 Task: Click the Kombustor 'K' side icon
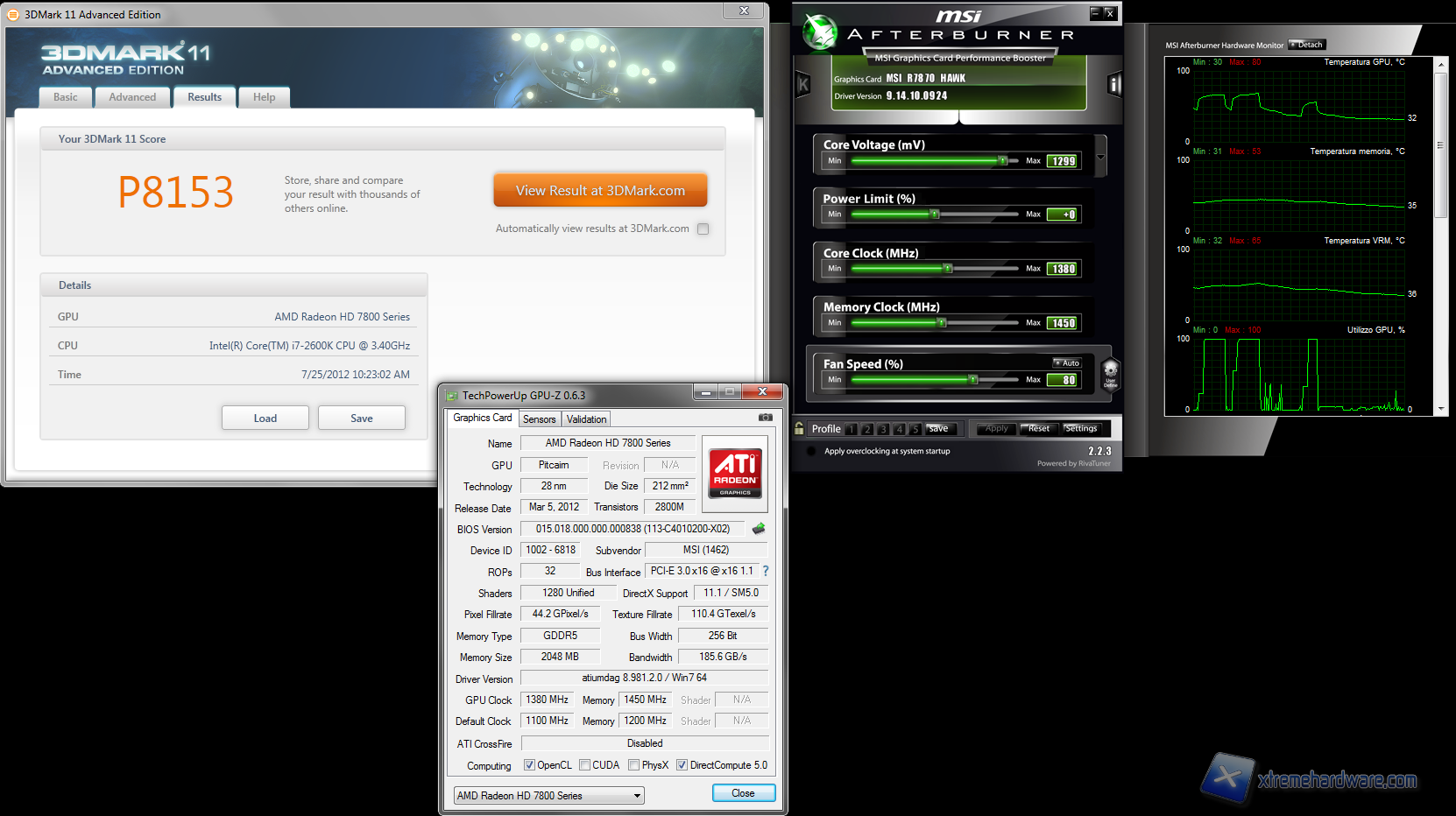[802, 85]
